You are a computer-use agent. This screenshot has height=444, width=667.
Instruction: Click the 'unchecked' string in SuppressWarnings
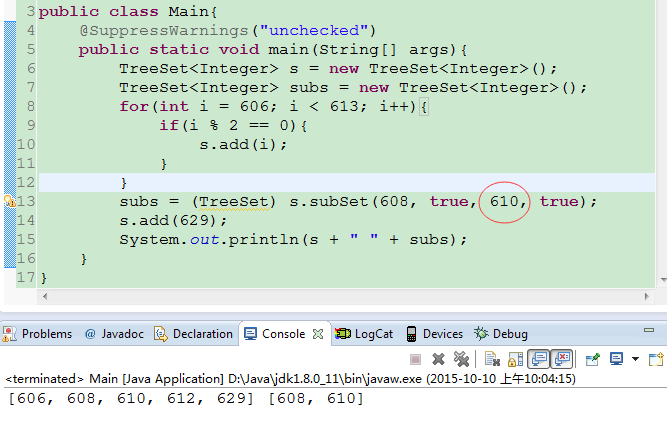pos(314,31)
